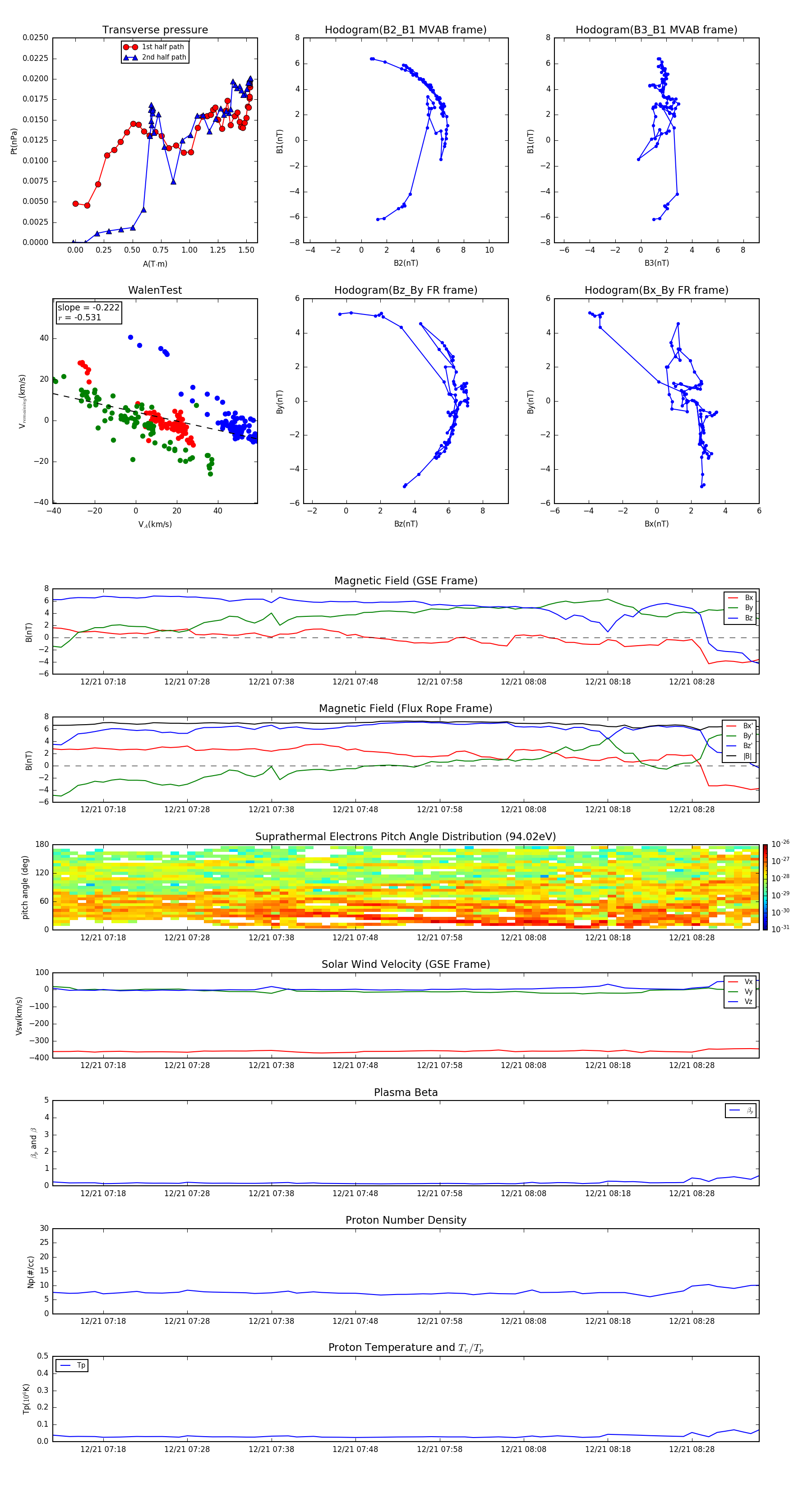The image size is (812, 1489).
Task: Select the By' legend entry in Flux Rope plot
Action: click(x=740, y=736)
